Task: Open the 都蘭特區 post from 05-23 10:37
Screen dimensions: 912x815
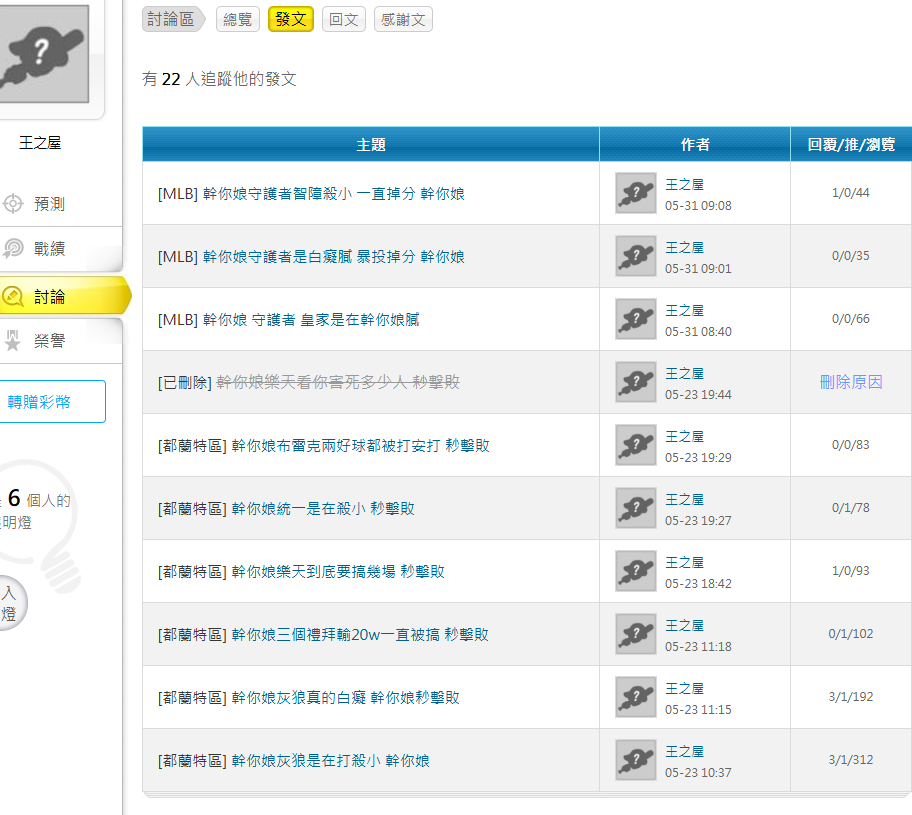Action: tap(330, 760)
